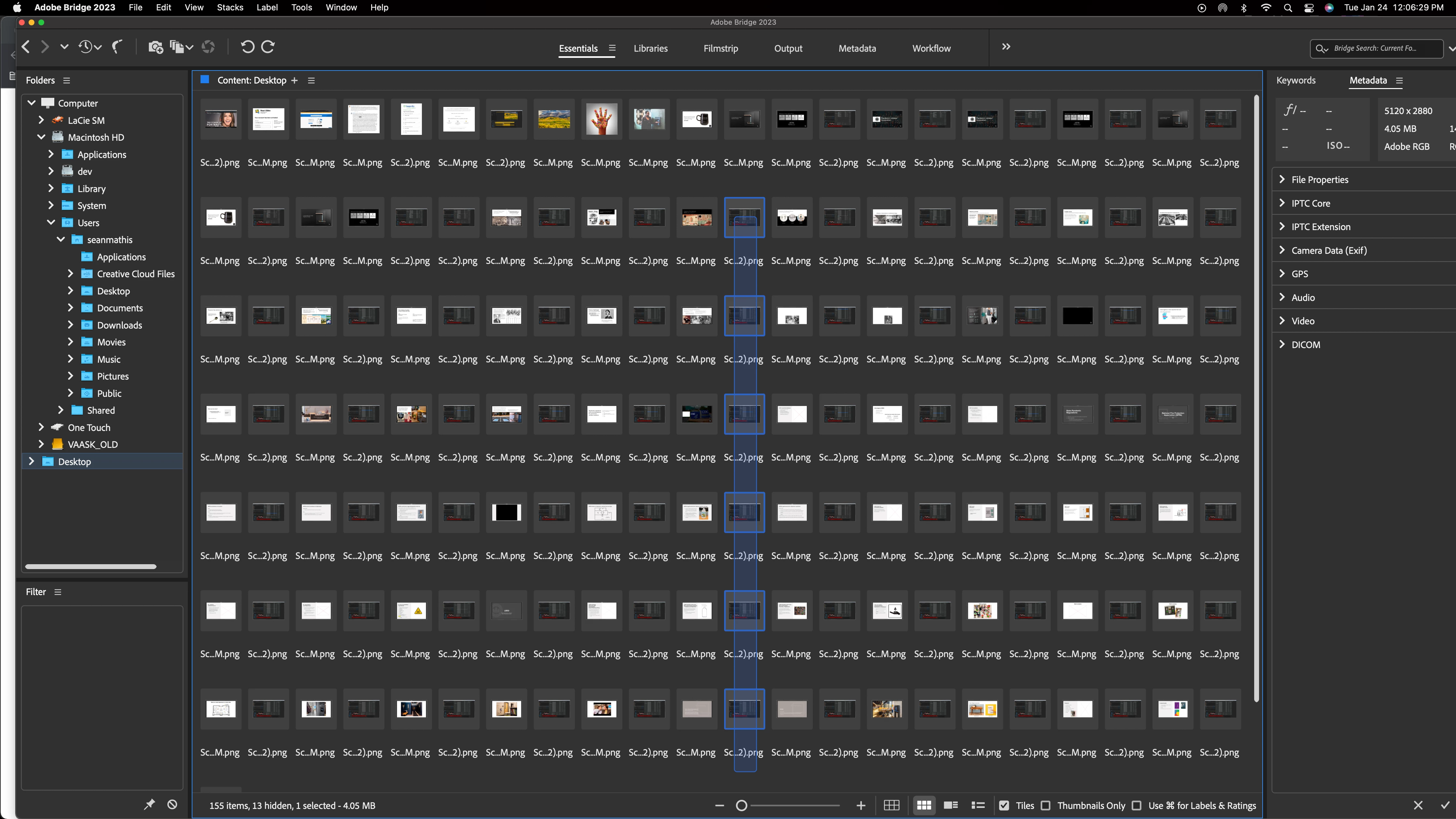This screenshot has height=819, width=1456.
Task: Click the boomerang return-to-app icon
Action: 117,47
